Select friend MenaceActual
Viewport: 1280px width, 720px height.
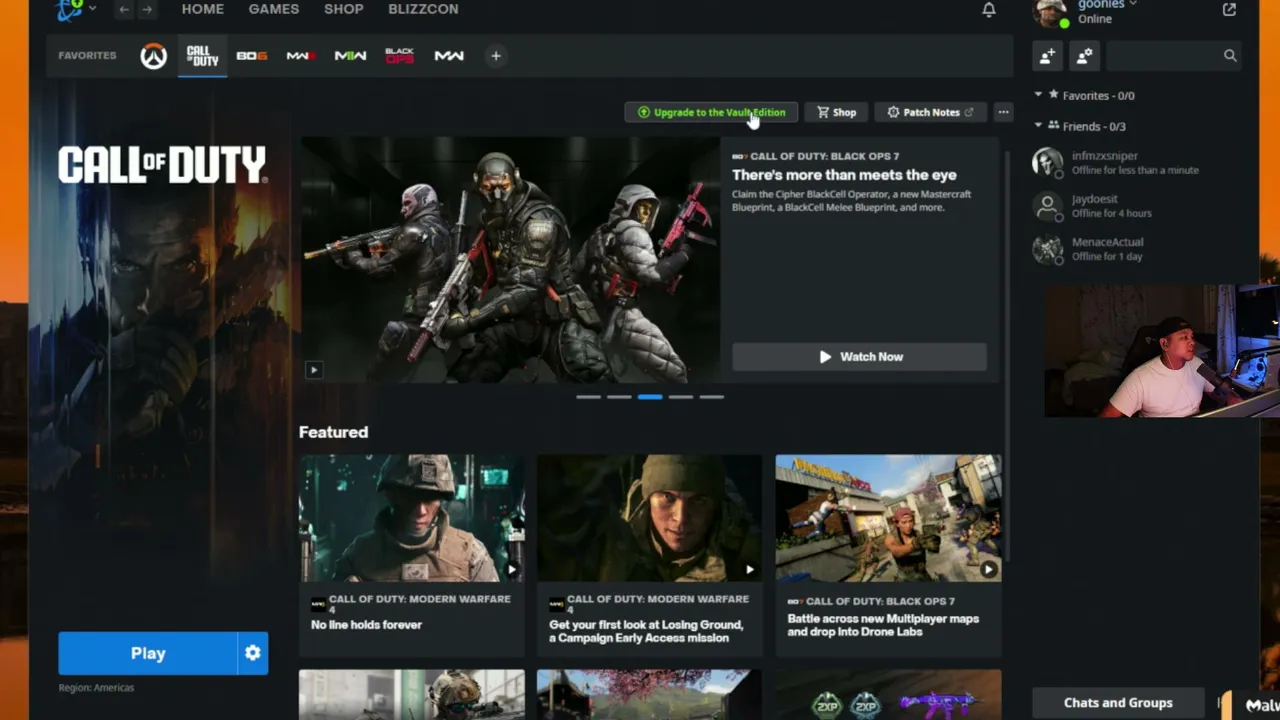[1135, 249]
